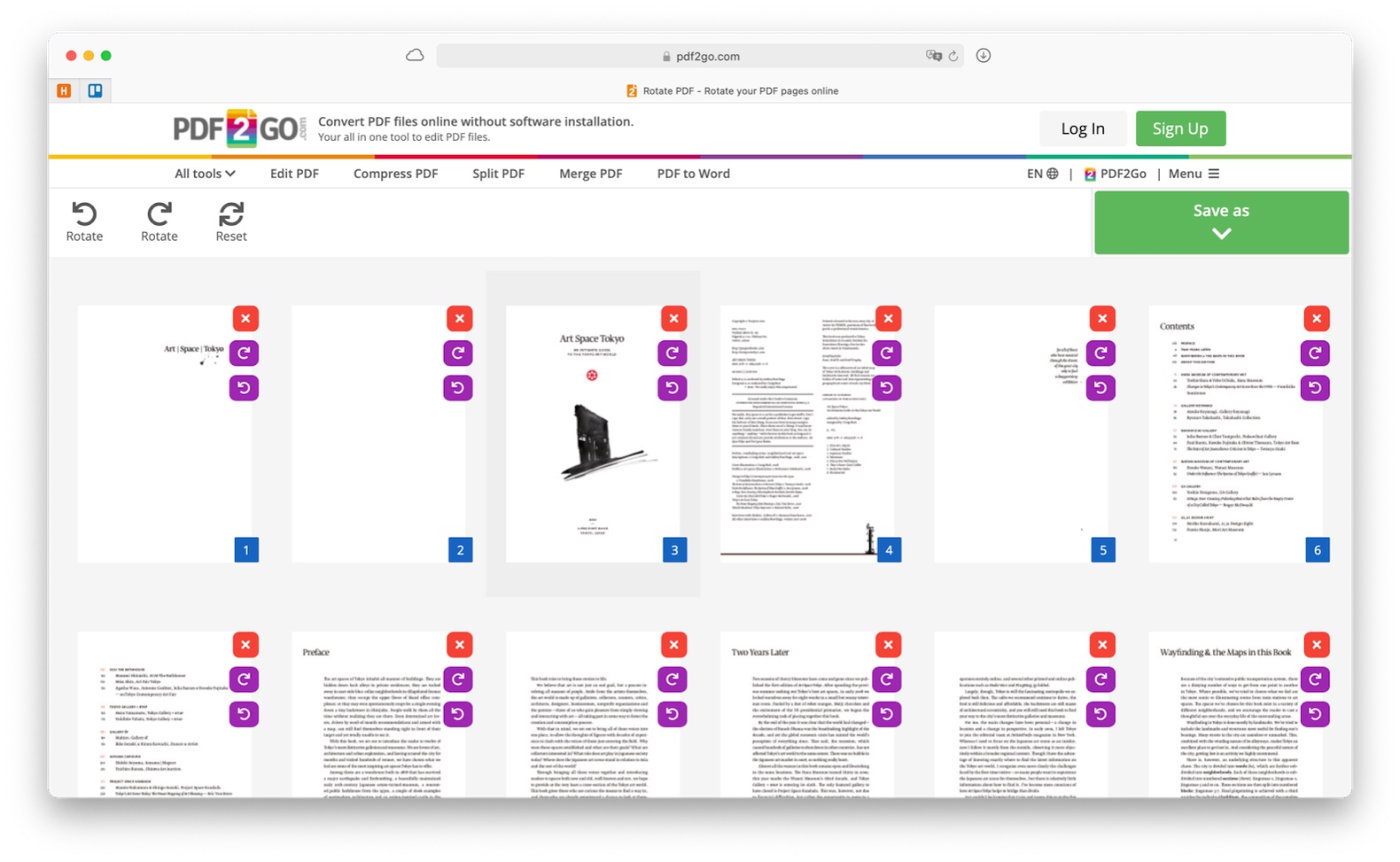This screenshot has width=1400, height=862.
Task: Click the green Sign Up button
Action: pyautogui.click(x=1180, y=128)
